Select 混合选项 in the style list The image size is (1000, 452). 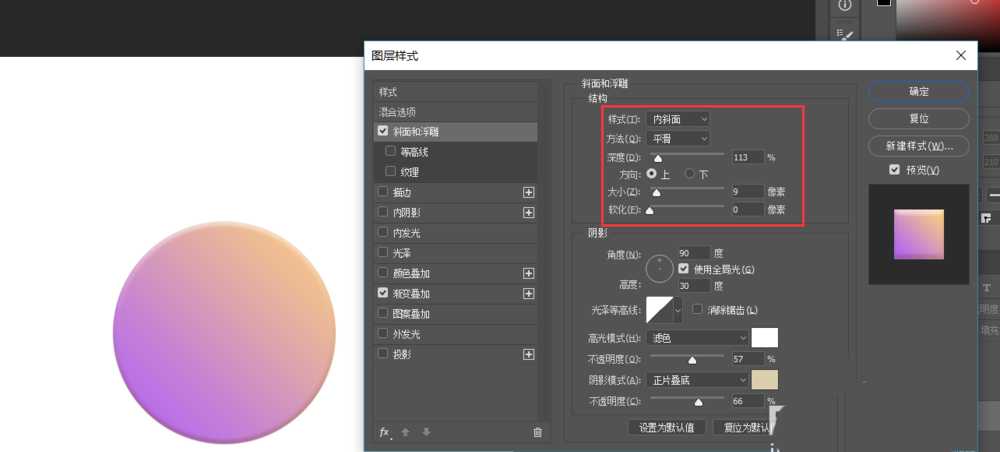(397, 112)
